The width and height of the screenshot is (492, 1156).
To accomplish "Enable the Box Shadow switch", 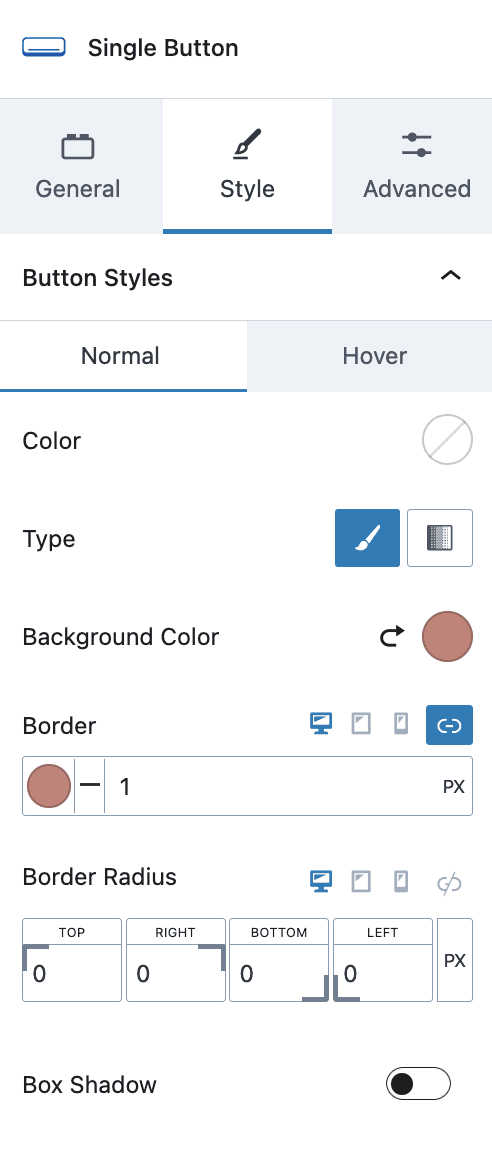I will point(417,1083).
